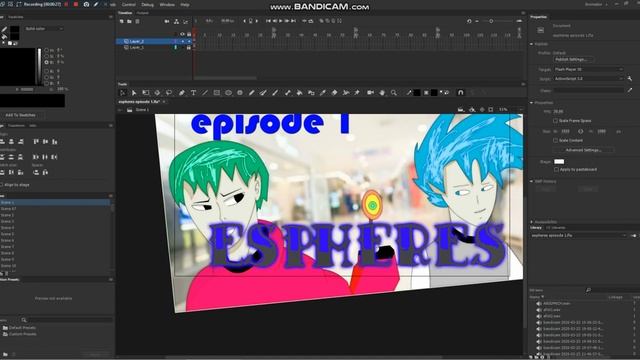This screenshot has height=360, width=640.
Task: Collapse the Properties section
Action: click(x=532, y=102)
